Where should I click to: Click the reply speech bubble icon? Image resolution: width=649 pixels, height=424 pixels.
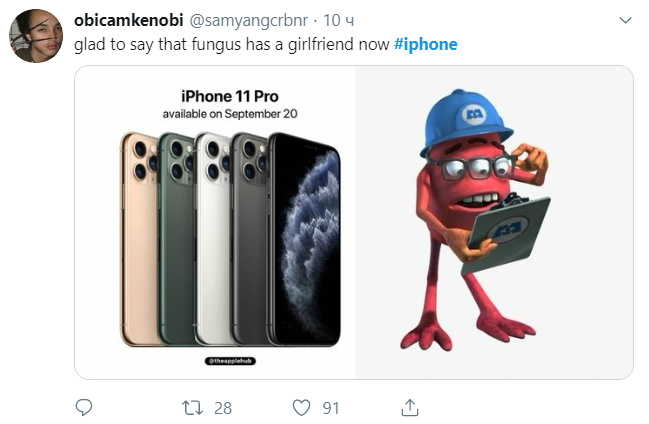[84, 407]
